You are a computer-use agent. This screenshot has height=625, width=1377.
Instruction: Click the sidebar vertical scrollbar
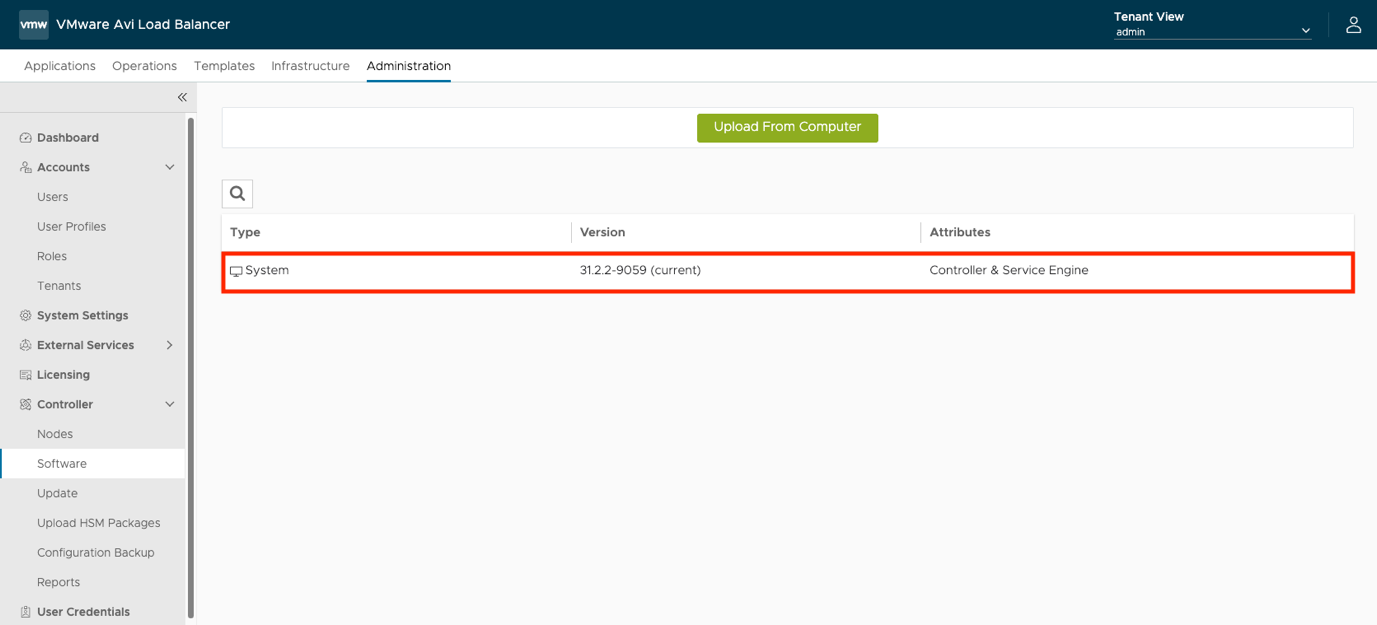tap(191, 368)
